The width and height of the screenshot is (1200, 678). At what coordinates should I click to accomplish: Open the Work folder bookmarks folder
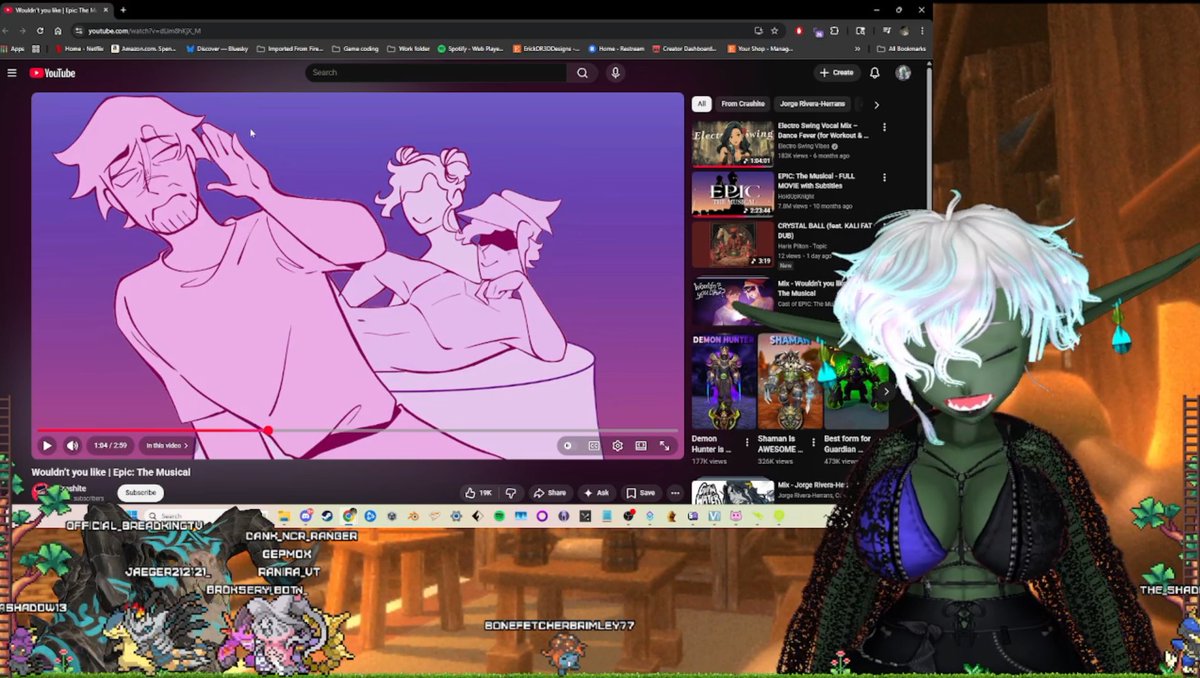pyautogui.click(x=408, y=48)
